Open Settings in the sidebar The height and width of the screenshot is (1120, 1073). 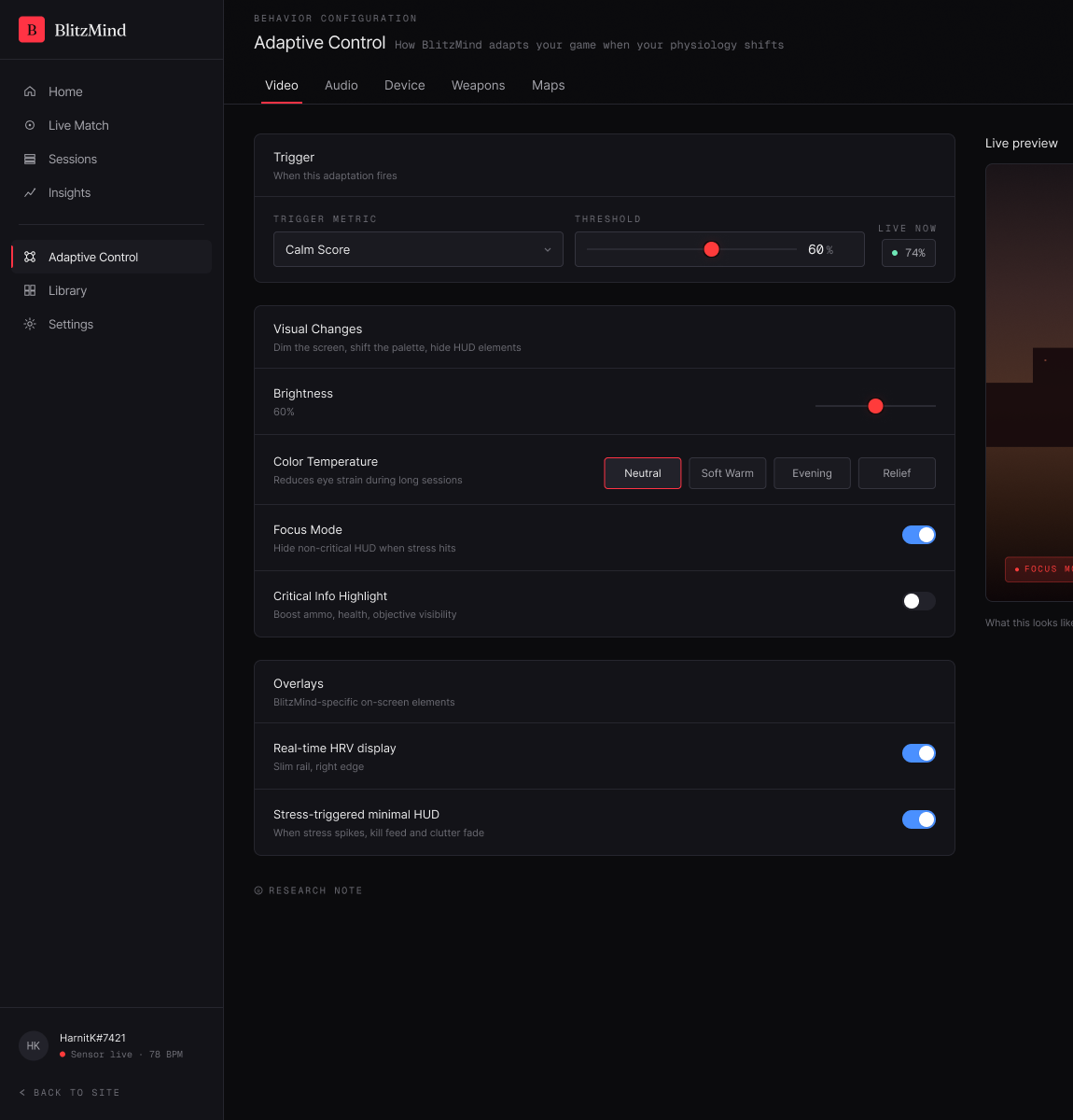[112, 324]
